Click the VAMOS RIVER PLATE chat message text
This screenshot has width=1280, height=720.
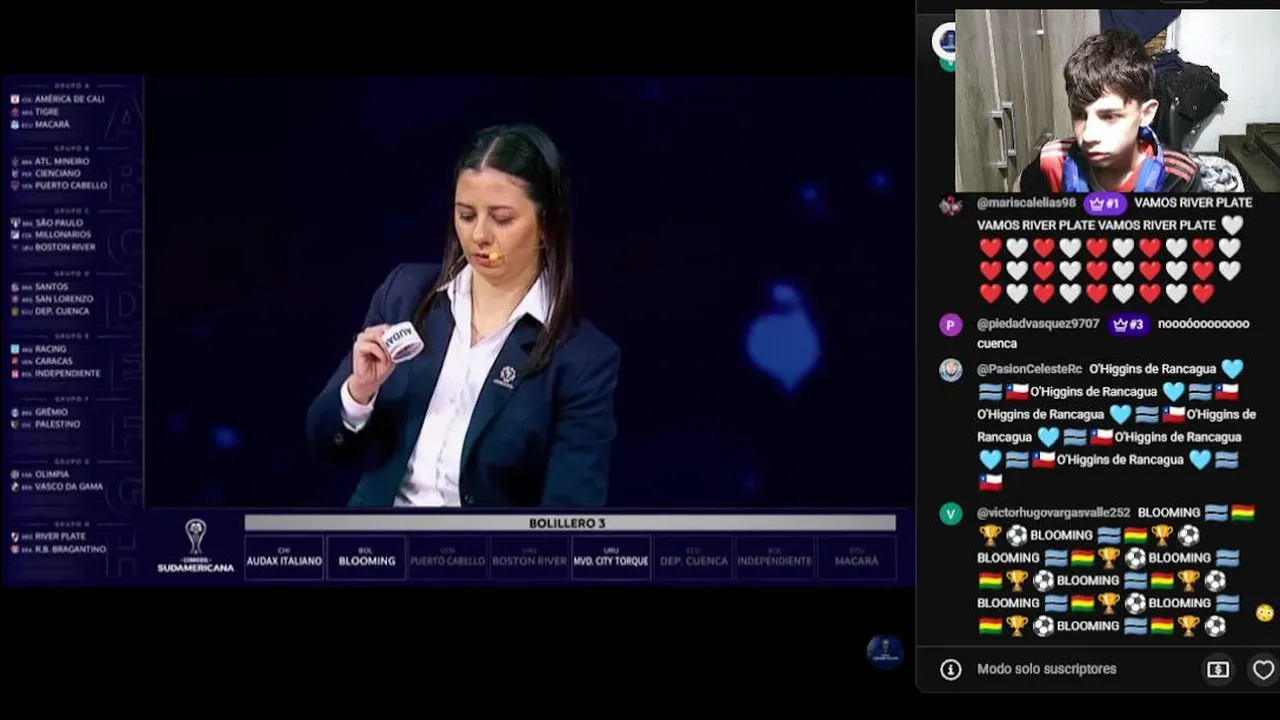[1113, 214]
